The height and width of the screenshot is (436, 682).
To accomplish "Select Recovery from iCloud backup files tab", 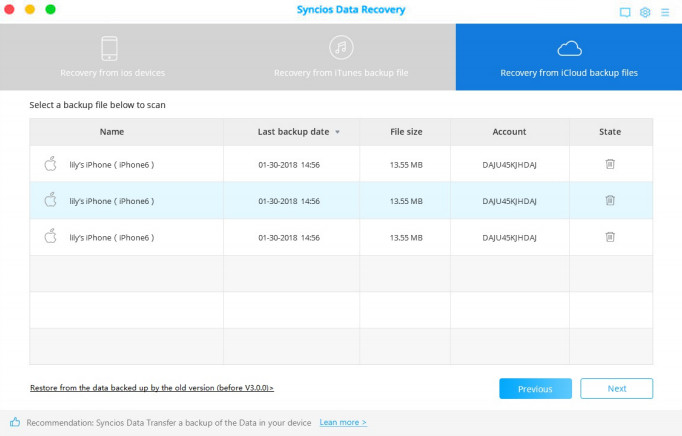I will click(x=569, y=57).
